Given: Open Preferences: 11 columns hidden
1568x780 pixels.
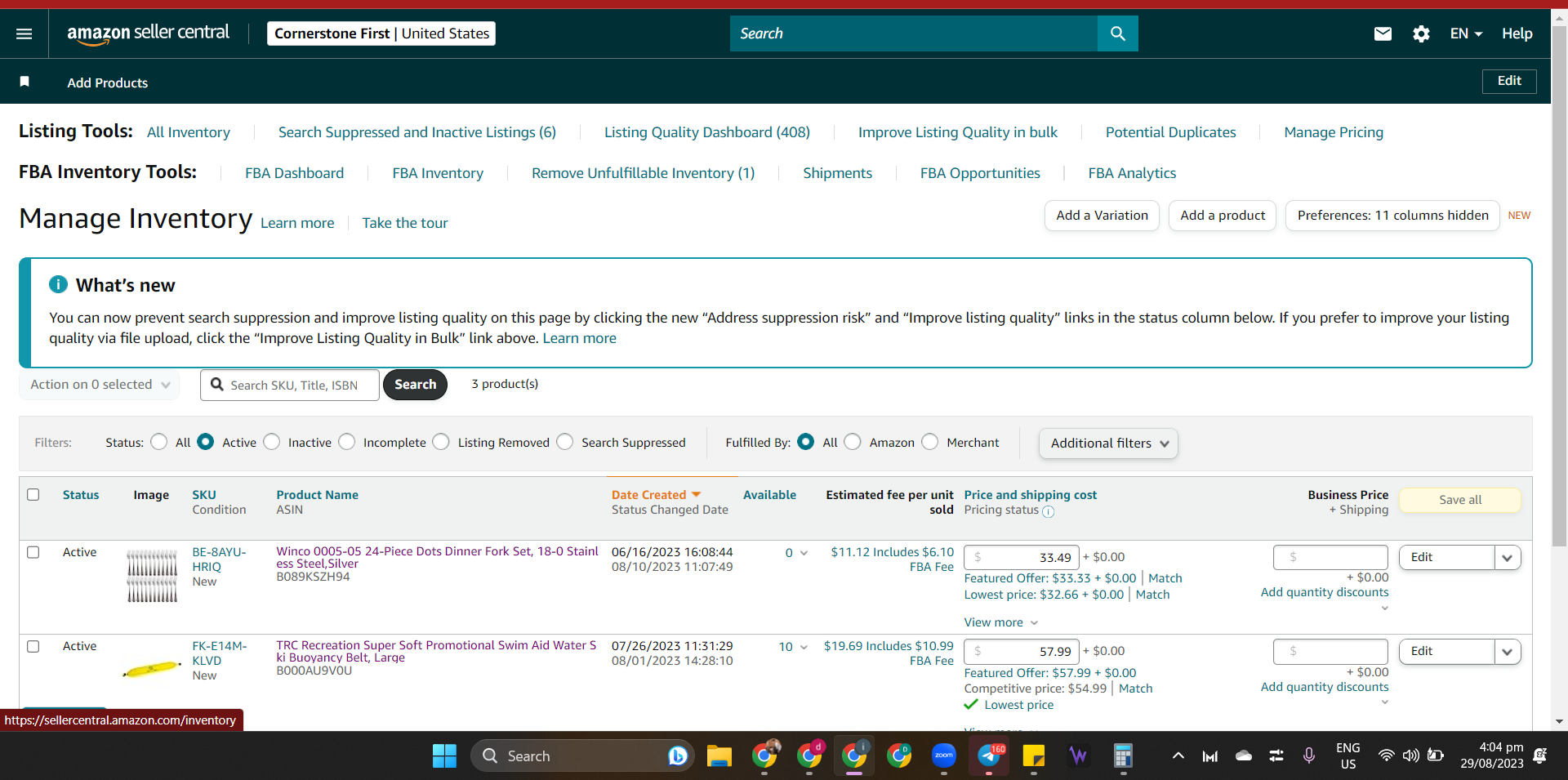Looking at the screenshot, I should tap(1392, 216).
